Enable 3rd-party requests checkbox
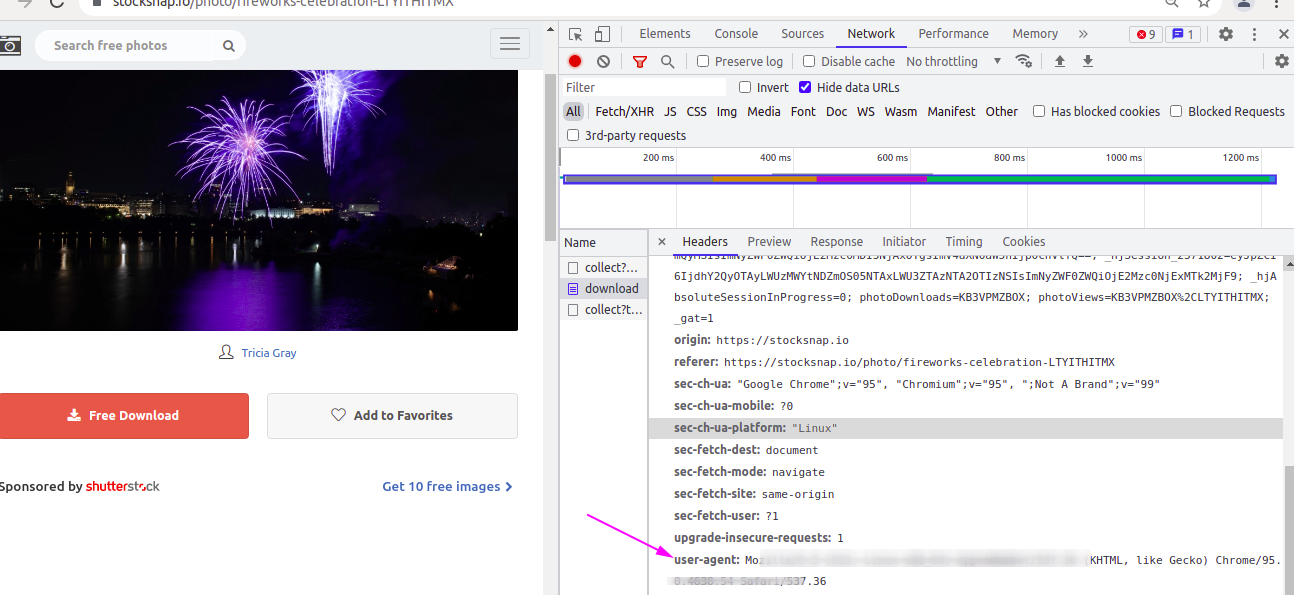 [573, 135]
